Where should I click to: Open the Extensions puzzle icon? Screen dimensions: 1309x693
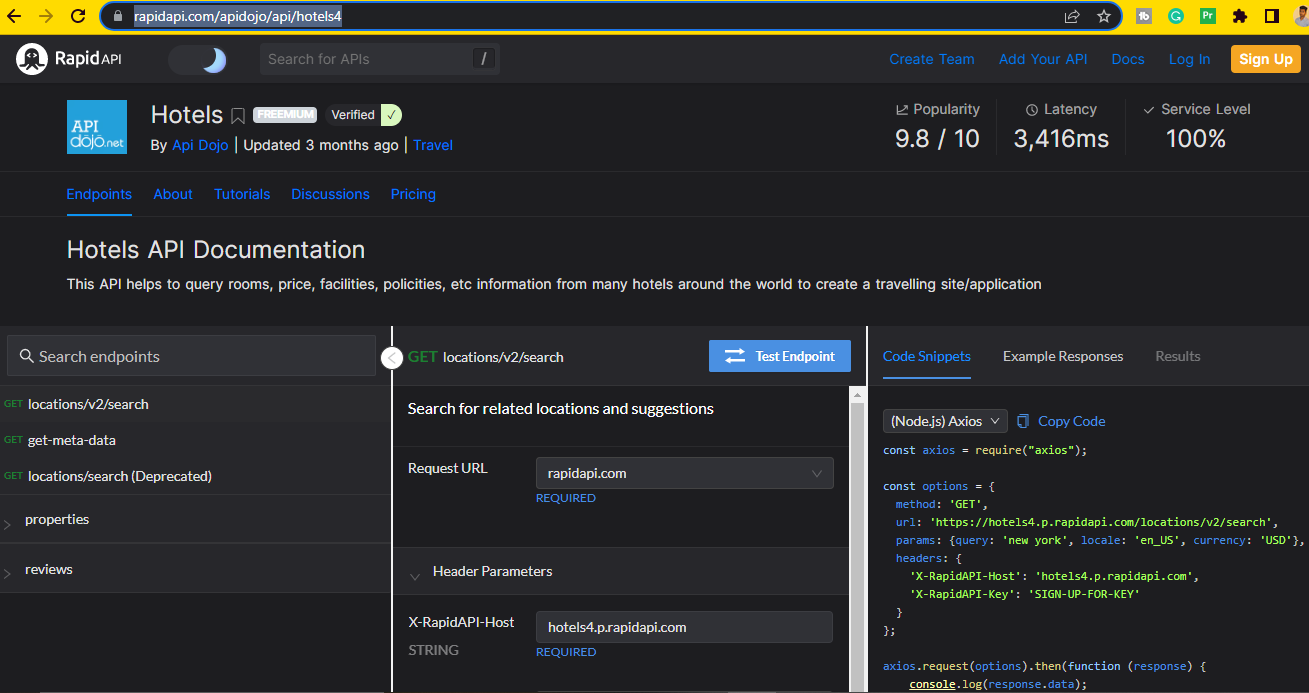(x=1240, y=16)
